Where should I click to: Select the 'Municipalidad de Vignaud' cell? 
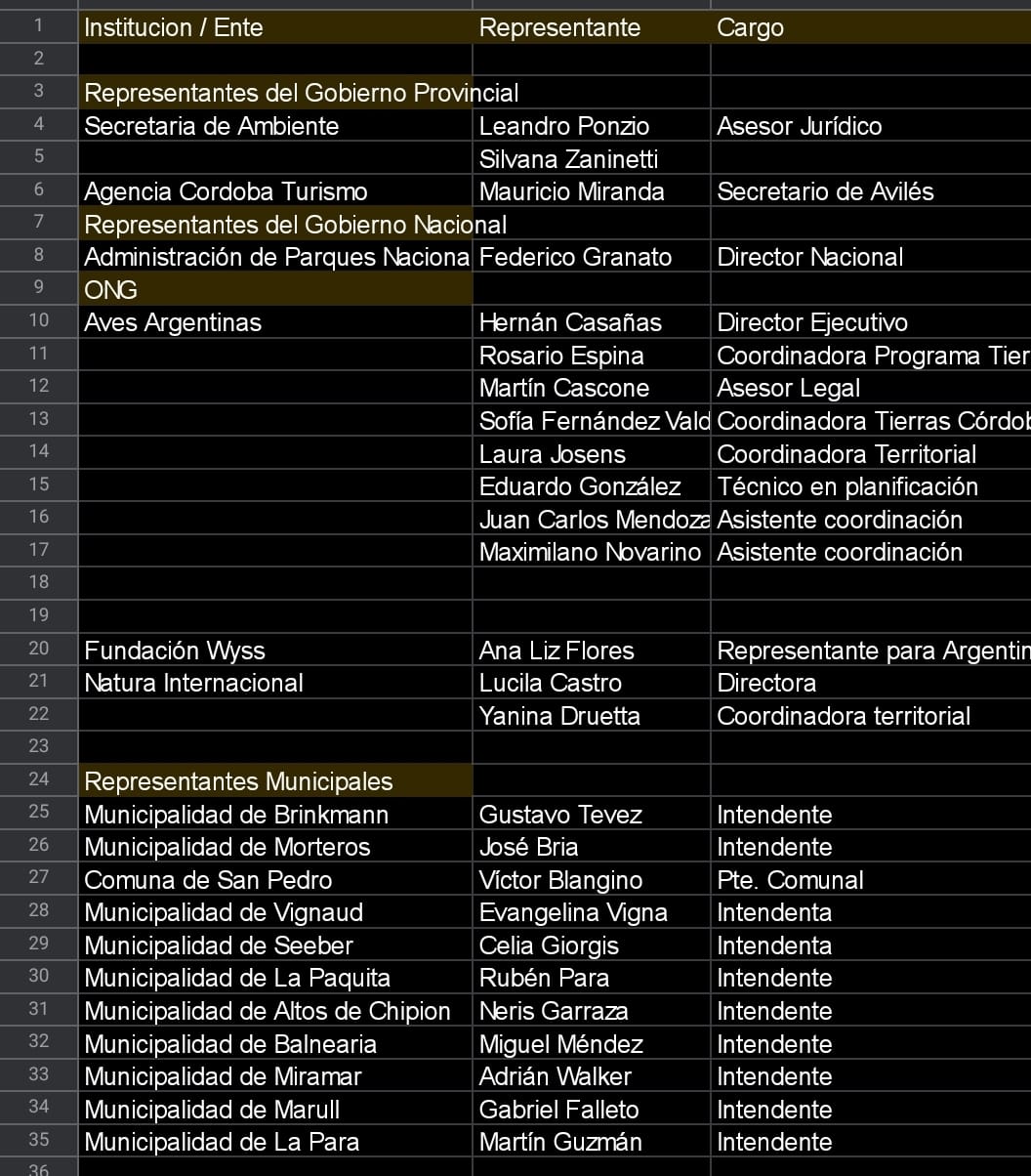[x=275, y=912]
